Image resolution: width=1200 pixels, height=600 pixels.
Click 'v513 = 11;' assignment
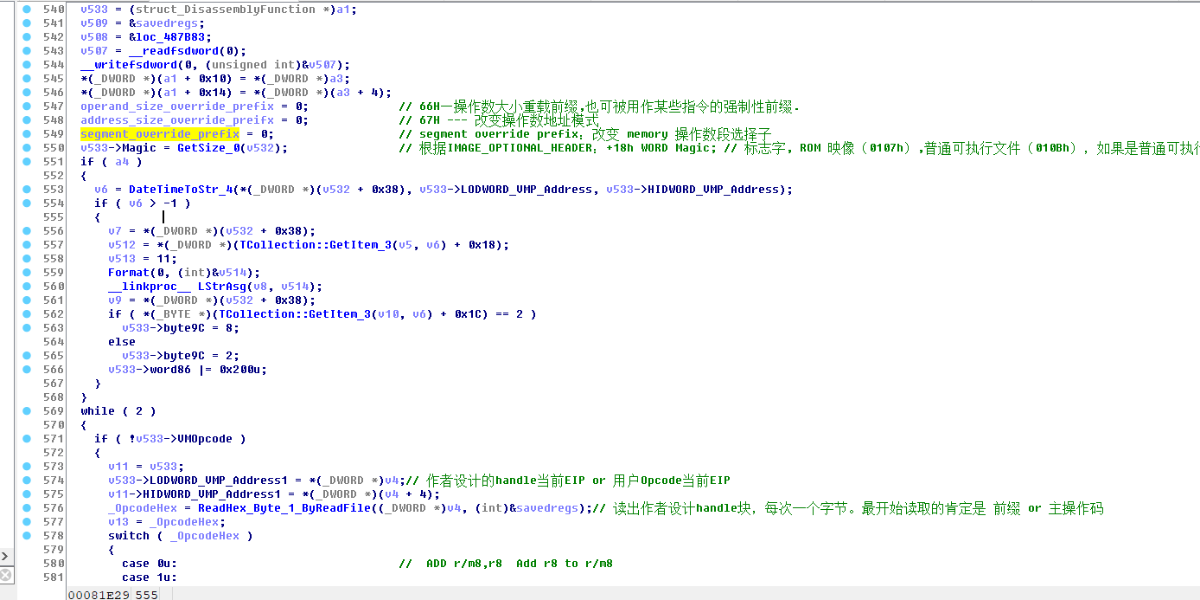(x=141, y=258)
